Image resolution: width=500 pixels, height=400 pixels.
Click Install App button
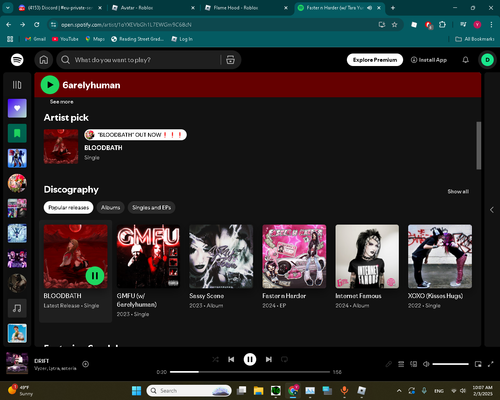click(429, 60)
